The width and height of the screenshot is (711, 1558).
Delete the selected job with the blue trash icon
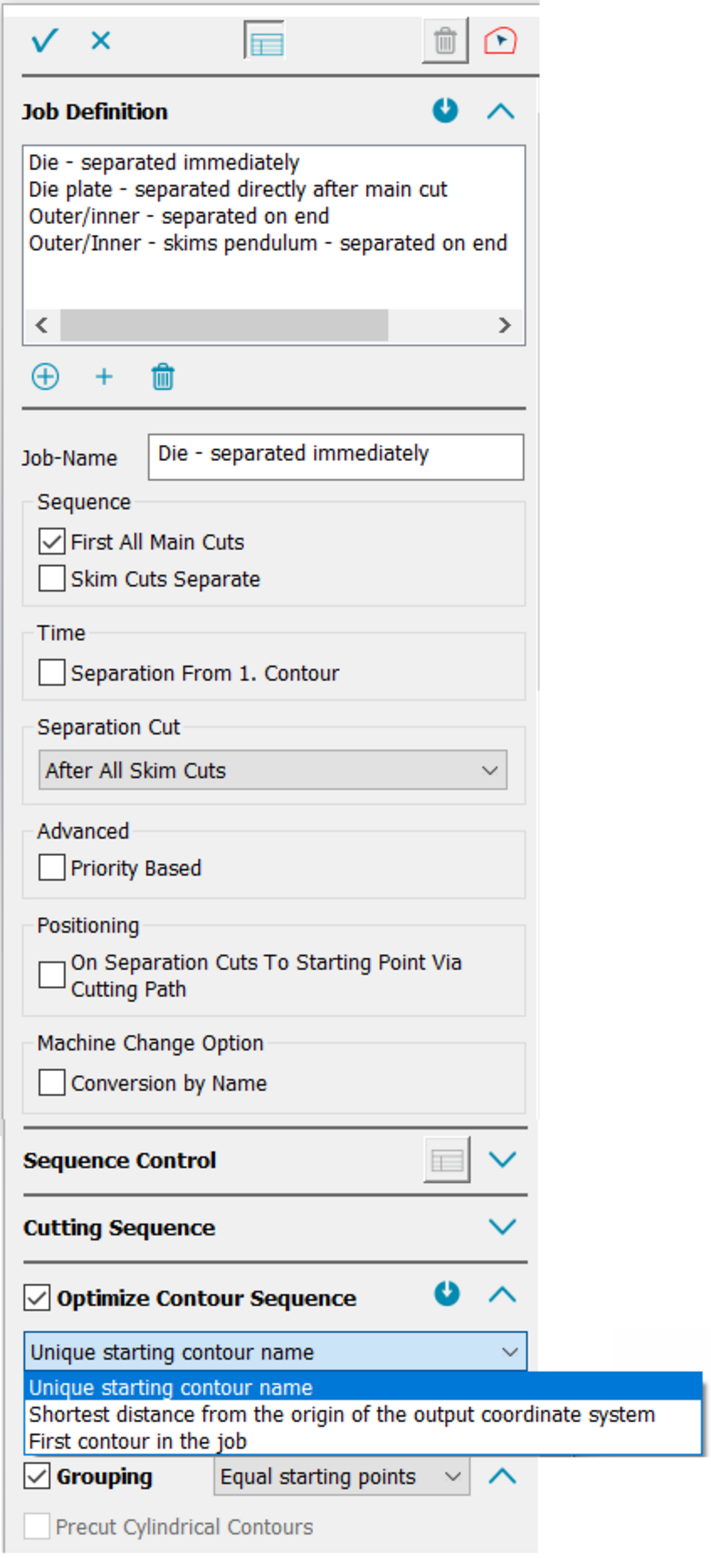tap(163, 377)
